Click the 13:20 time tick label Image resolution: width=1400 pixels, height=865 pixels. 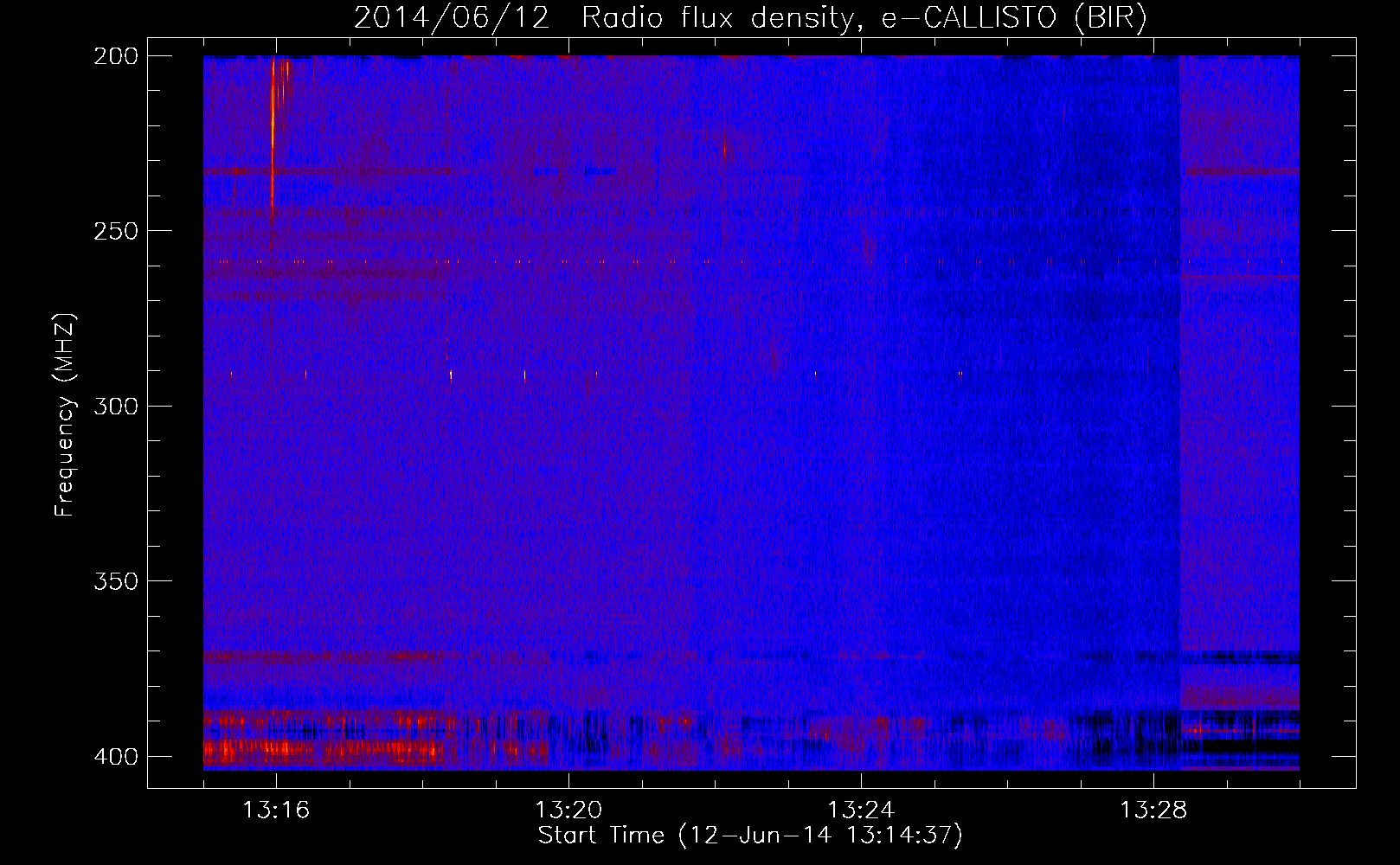568,810
